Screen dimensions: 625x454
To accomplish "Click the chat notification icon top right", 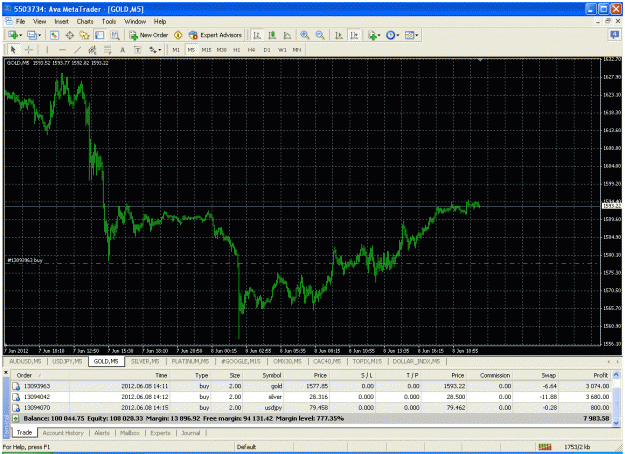I will click(x=614, y=35).
